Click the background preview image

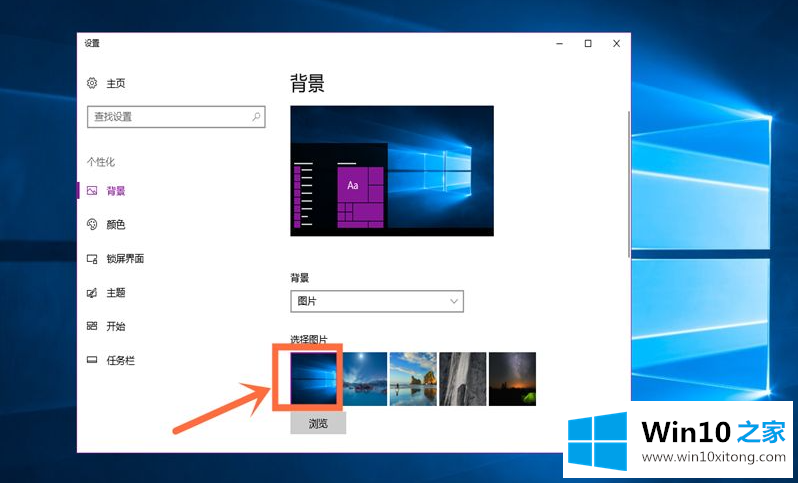click(x=392, y=171)
